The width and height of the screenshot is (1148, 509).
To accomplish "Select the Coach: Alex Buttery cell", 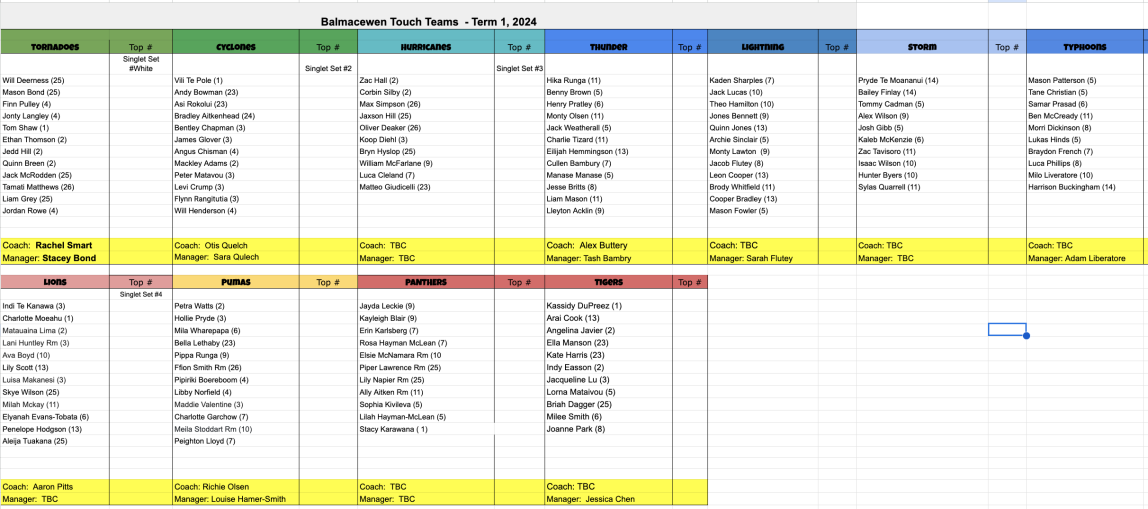I will pyautogui.click(x=608, y=245).
